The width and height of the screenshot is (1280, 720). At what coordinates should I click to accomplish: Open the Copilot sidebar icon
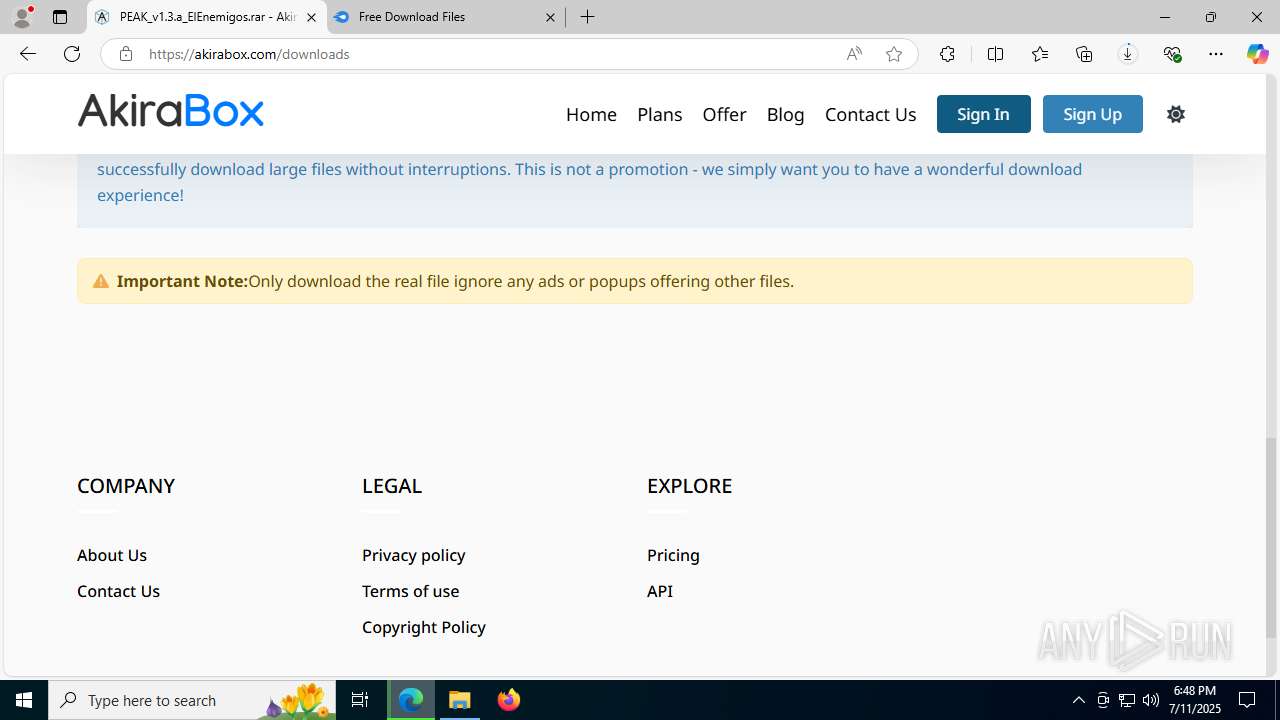1257,54
